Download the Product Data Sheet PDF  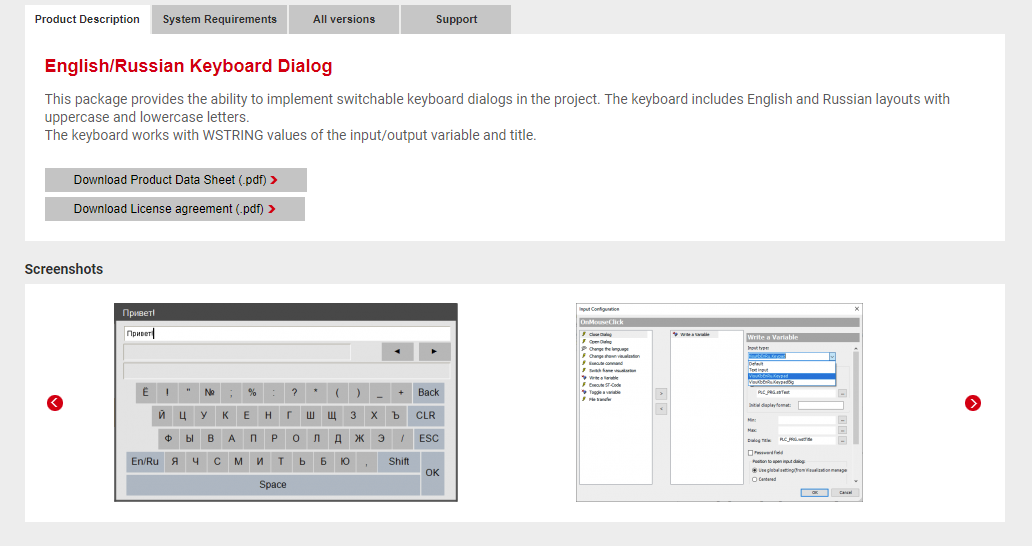point(176,180)
